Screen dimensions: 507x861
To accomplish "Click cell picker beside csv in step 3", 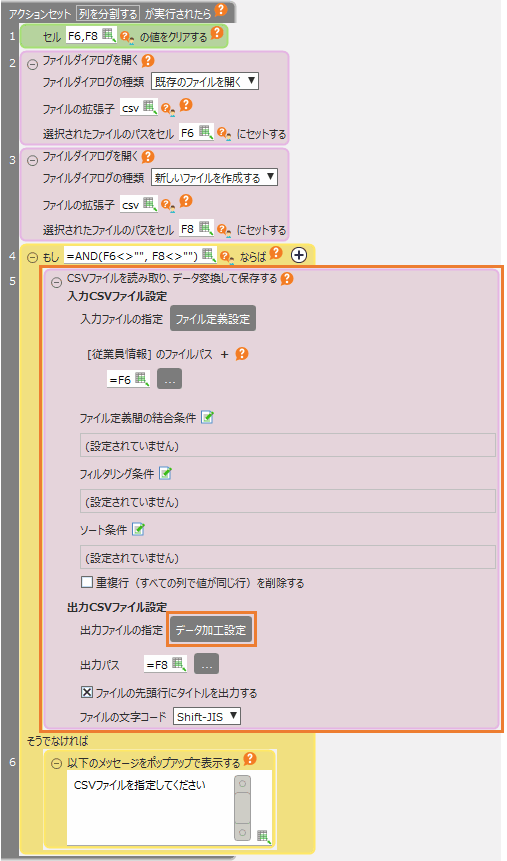I will [x=150, y=204].
